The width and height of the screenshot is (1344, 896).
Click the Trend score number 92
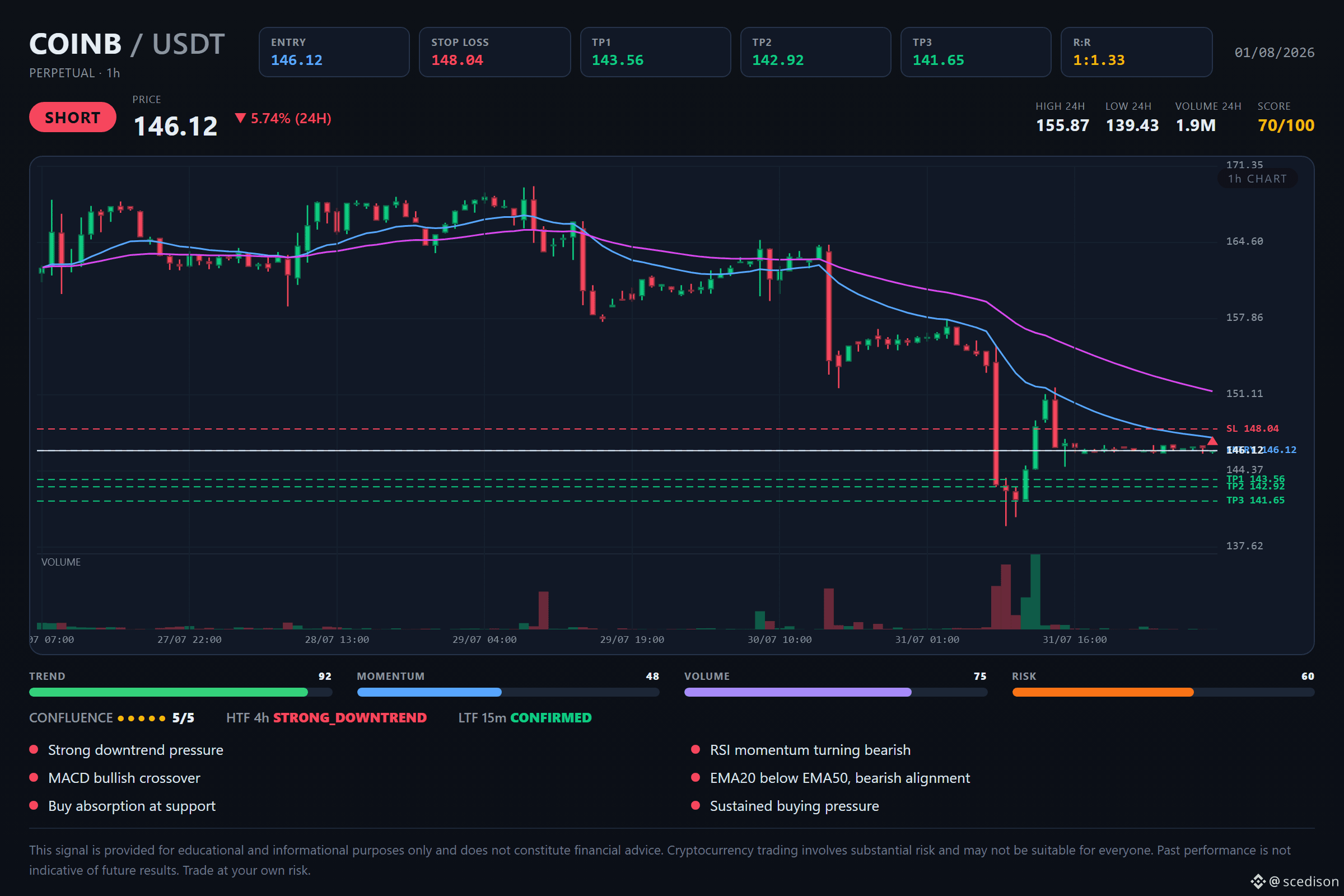(325, 676)
